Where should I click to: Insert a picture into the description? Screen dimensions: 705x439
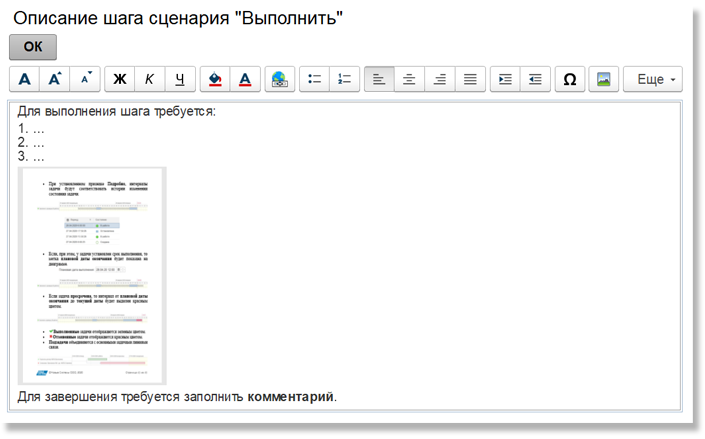coord(604,79)
